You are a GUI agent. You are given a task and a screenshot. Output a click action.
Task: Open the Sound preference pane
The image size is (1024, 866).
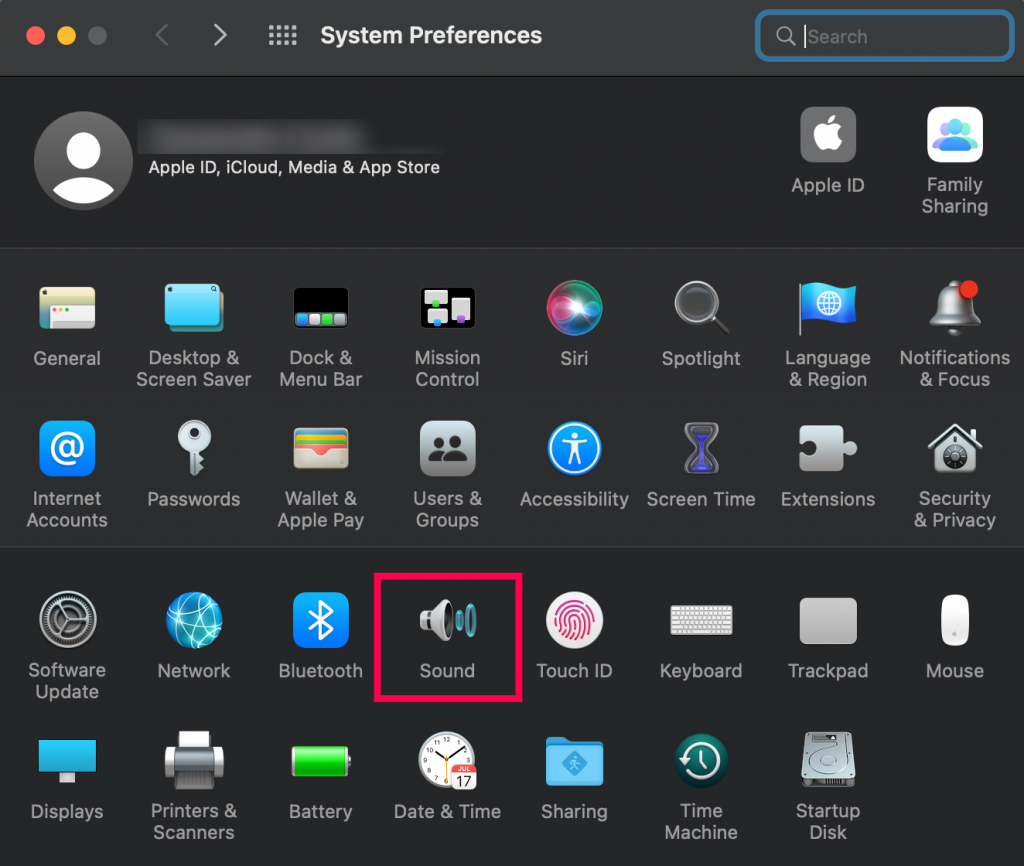click(x=447, y=636)
